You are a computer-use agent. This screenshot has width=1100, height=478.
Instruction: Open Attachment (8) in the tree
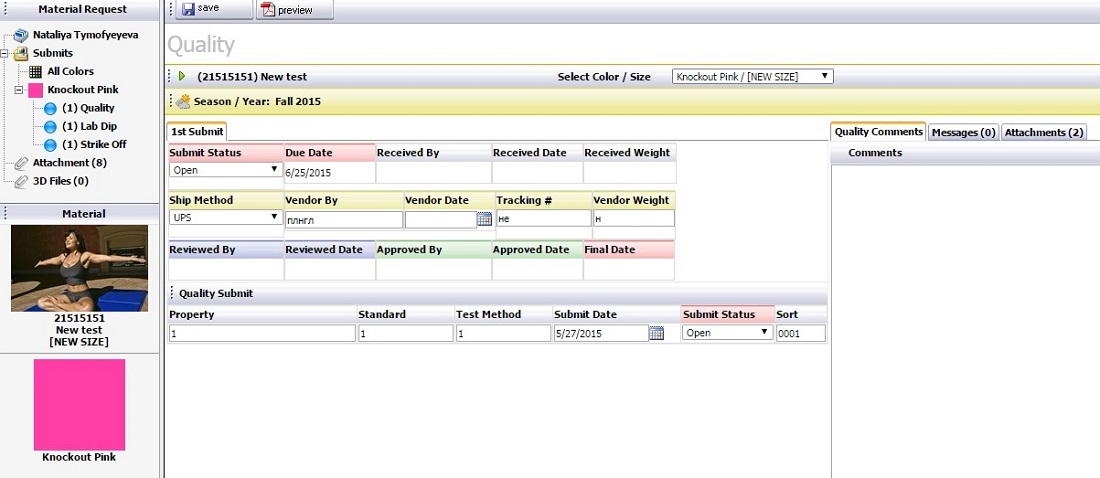click(69, 163)
